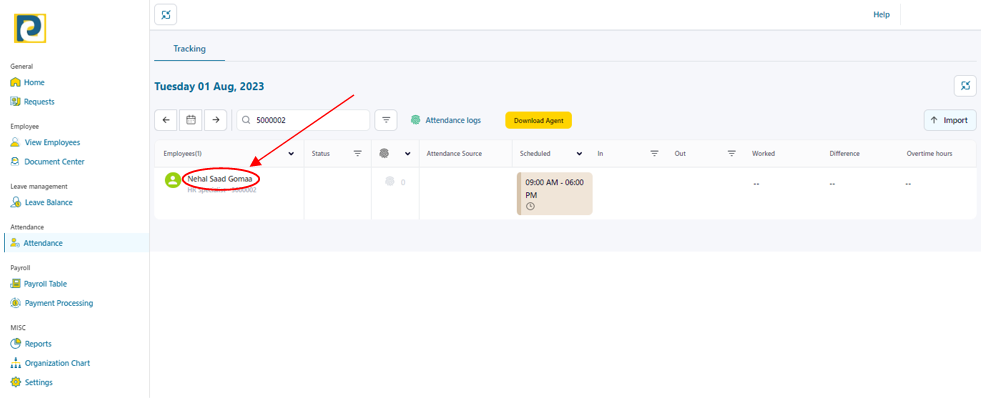This screenshot has height=401, width=992.
Task: Click the Out column filter icon
Action: 731,154
